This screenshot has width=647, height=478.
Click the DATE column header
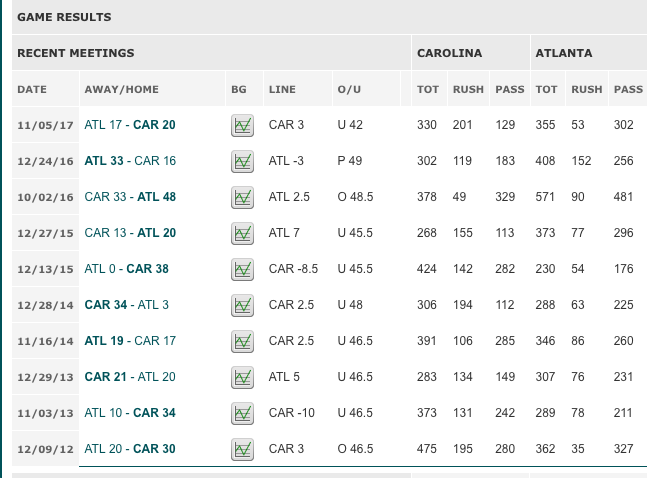32,90
